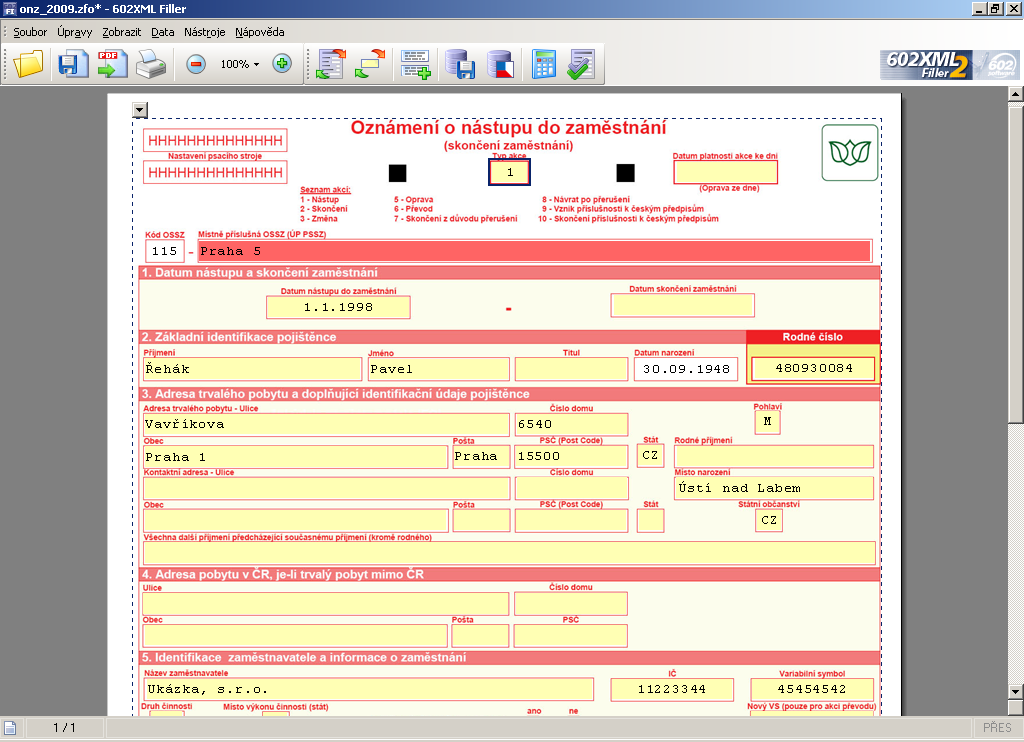The image size is (1024, 742).
Task: Click the Název zaměstnavatele field
Action: 369,689
